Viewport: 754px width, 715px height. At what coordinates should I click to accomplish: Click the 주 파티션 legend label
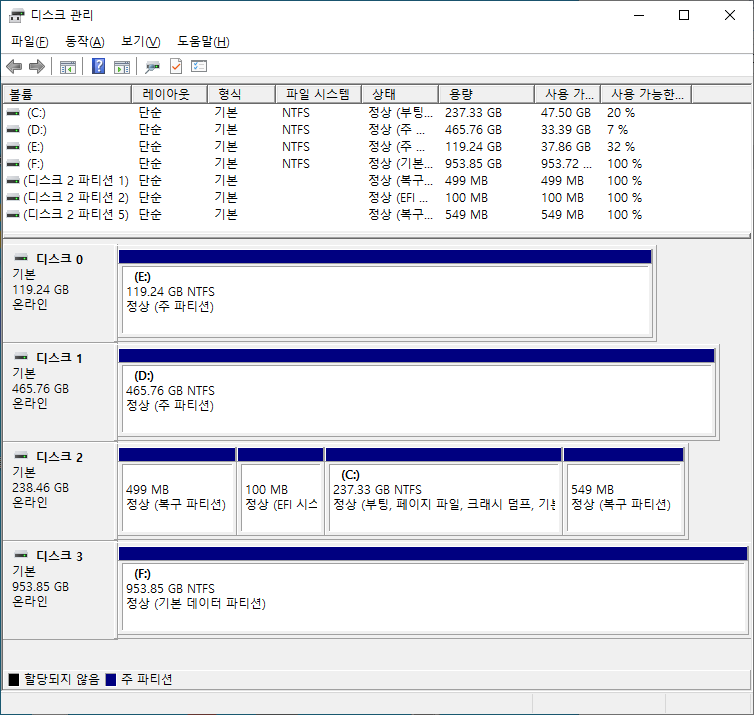click(x=147, y=679)
